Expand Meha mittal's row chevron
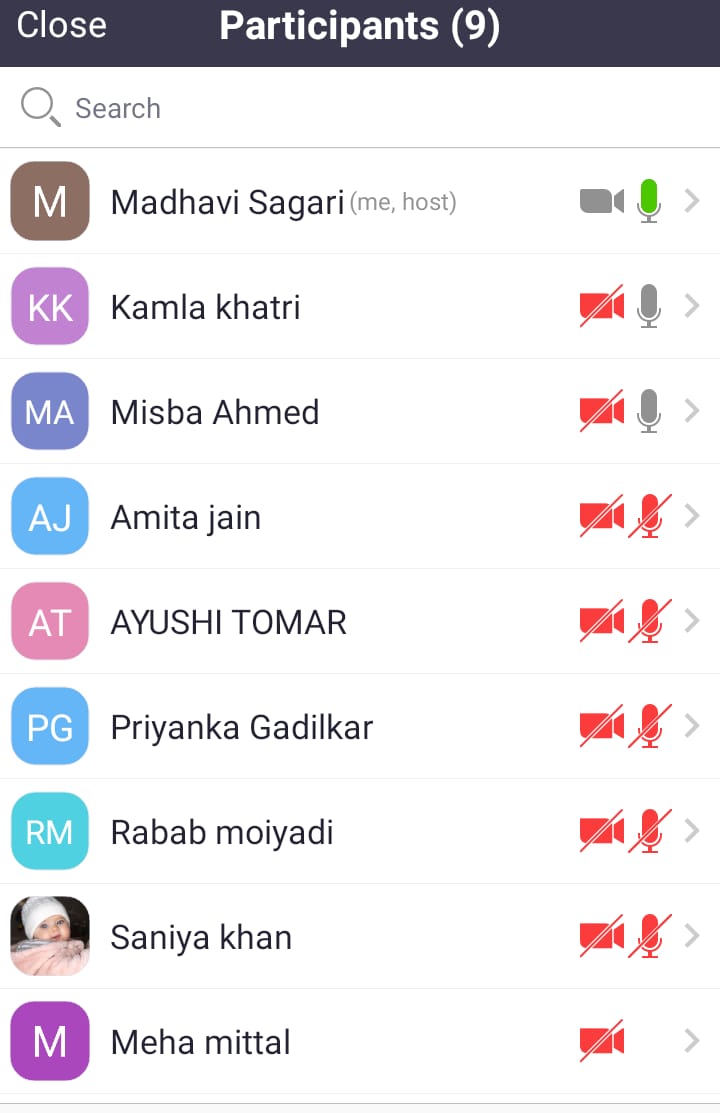 (x=692, y=1041)
